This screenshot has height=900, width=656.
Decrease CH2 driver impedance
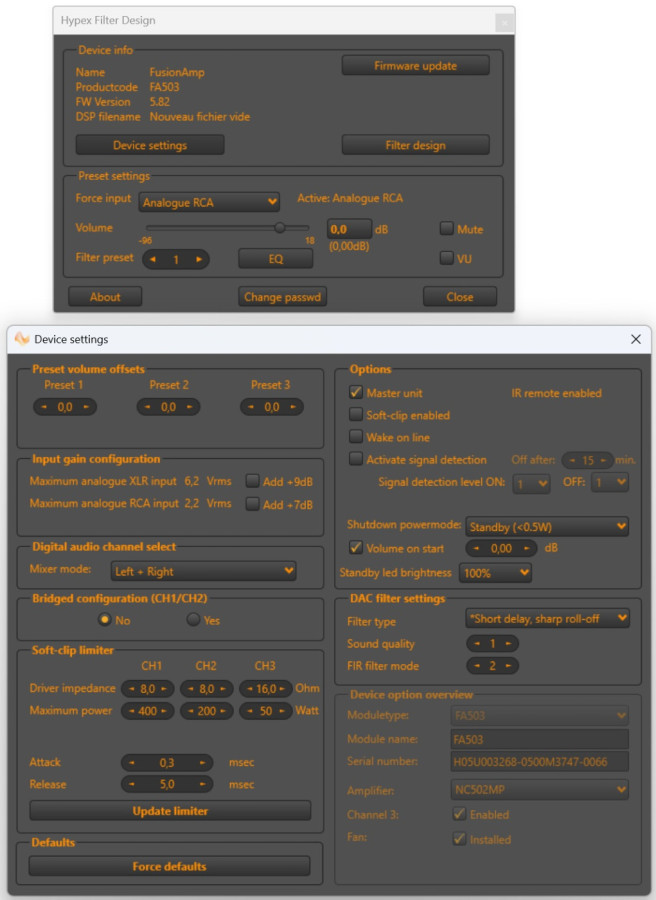(191, 689)
